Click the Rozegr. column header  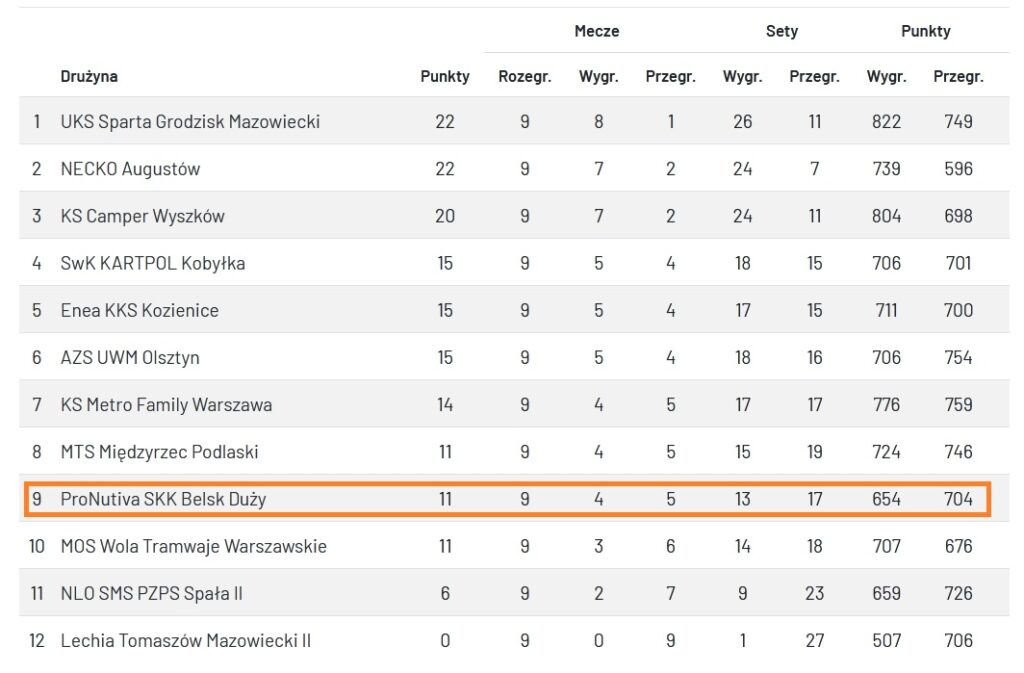(x=525, y=76)
